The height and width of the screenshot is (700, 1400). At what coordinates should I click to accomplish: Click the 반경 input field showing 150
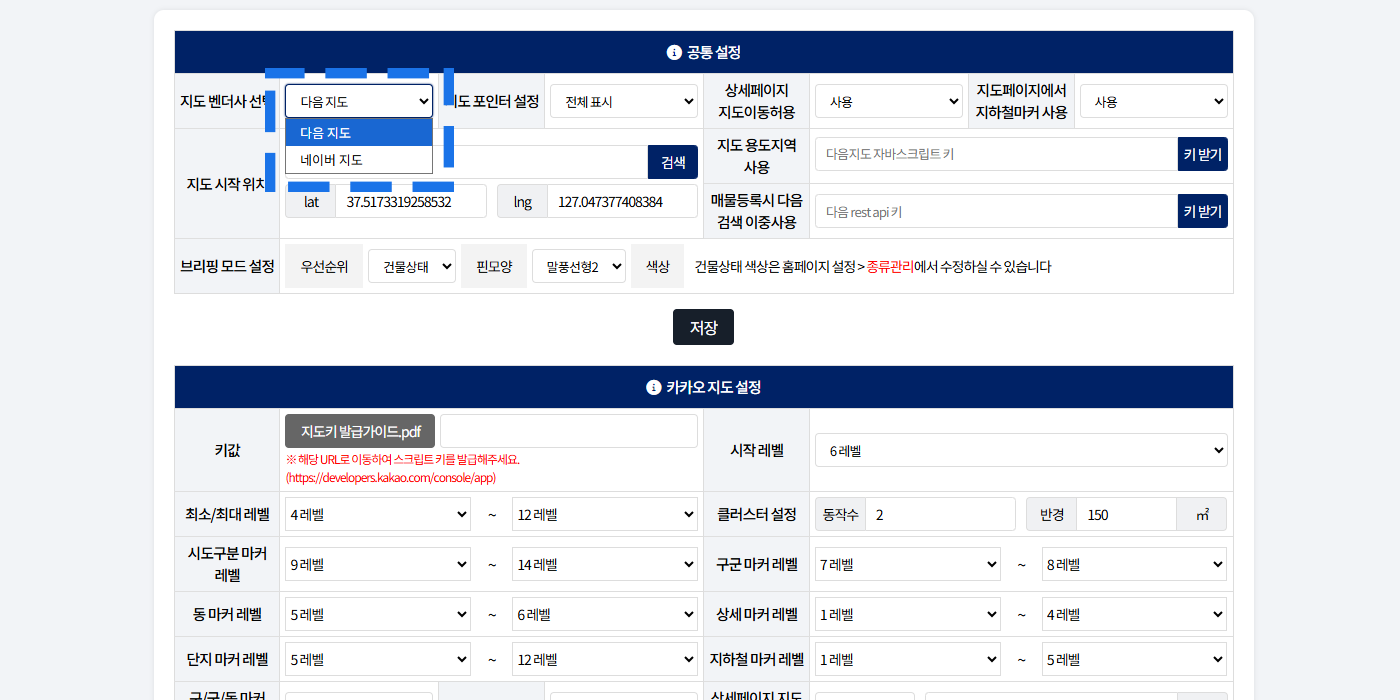[1125, 514]
